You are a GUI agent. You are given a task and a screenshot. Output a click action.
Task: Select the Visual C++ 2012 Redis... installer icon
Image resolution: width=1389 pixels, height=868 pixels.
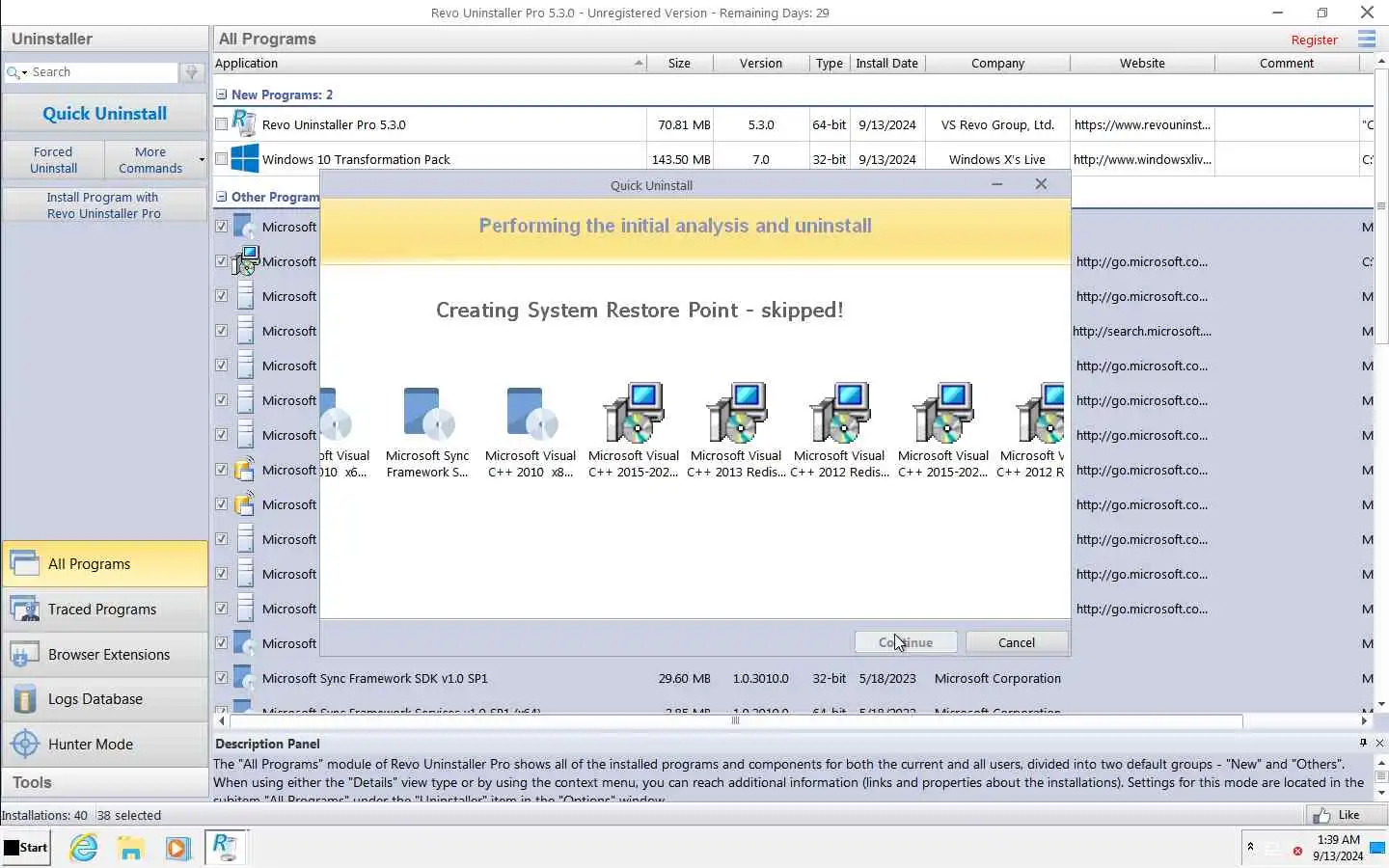[x=840, y=413]
